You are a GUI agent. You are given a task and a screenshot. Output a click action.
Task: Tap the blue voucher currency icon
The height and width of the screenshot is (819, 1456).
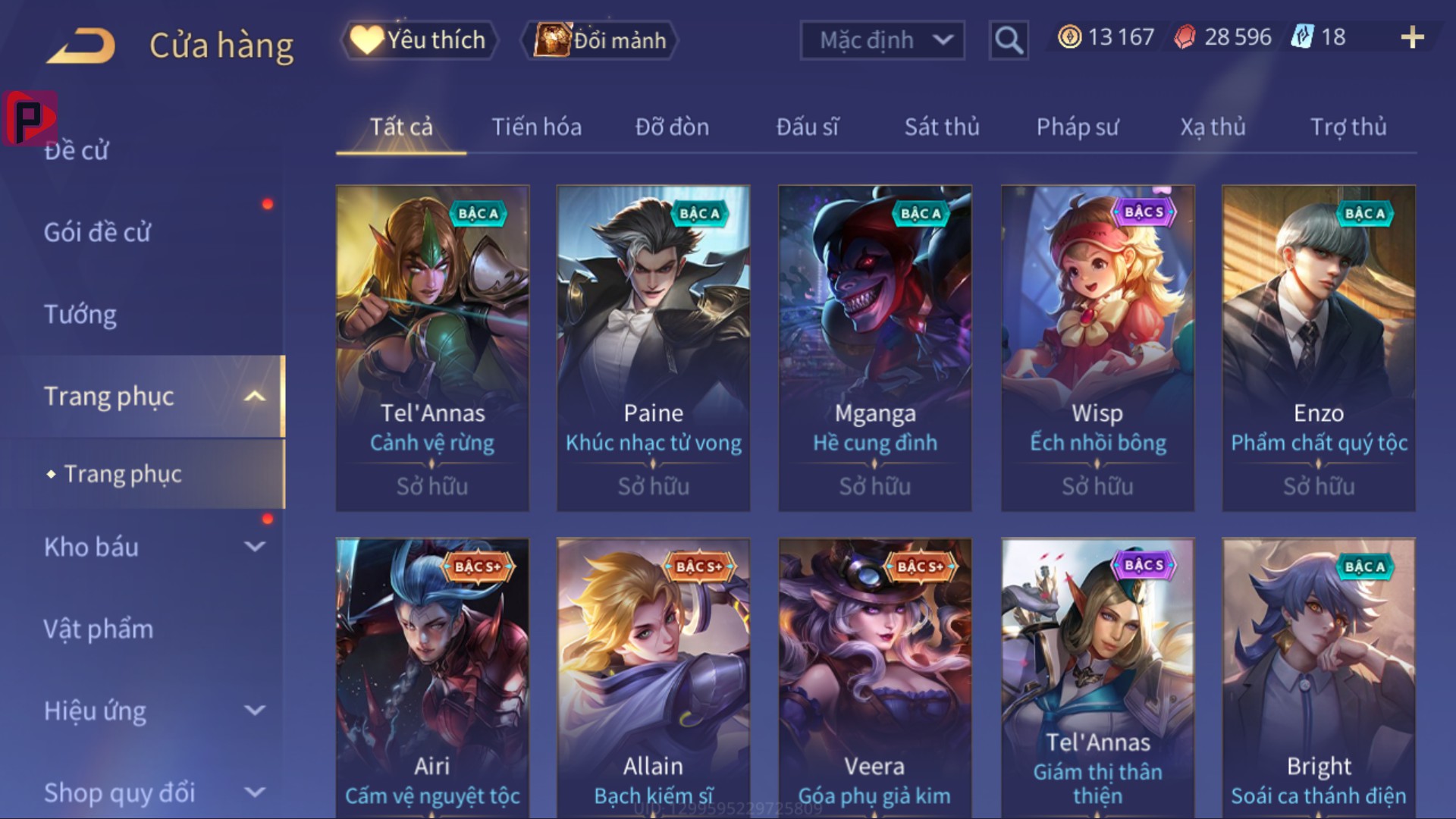[x=1302, y=37]
